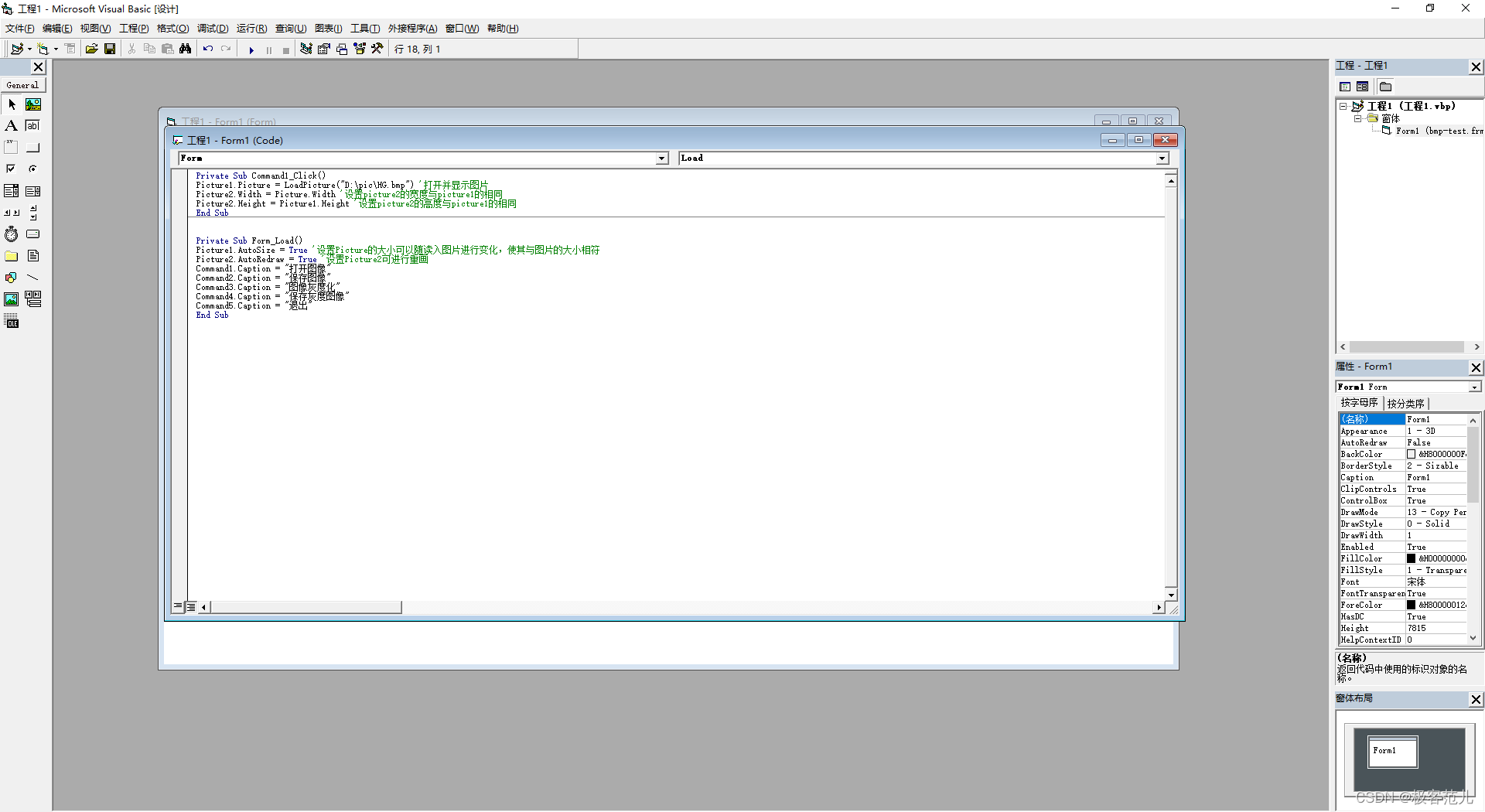The width and height of the screenshot is (1485, 812).
Task: Click the Find binoculars icon
Action: click(185, 49)
